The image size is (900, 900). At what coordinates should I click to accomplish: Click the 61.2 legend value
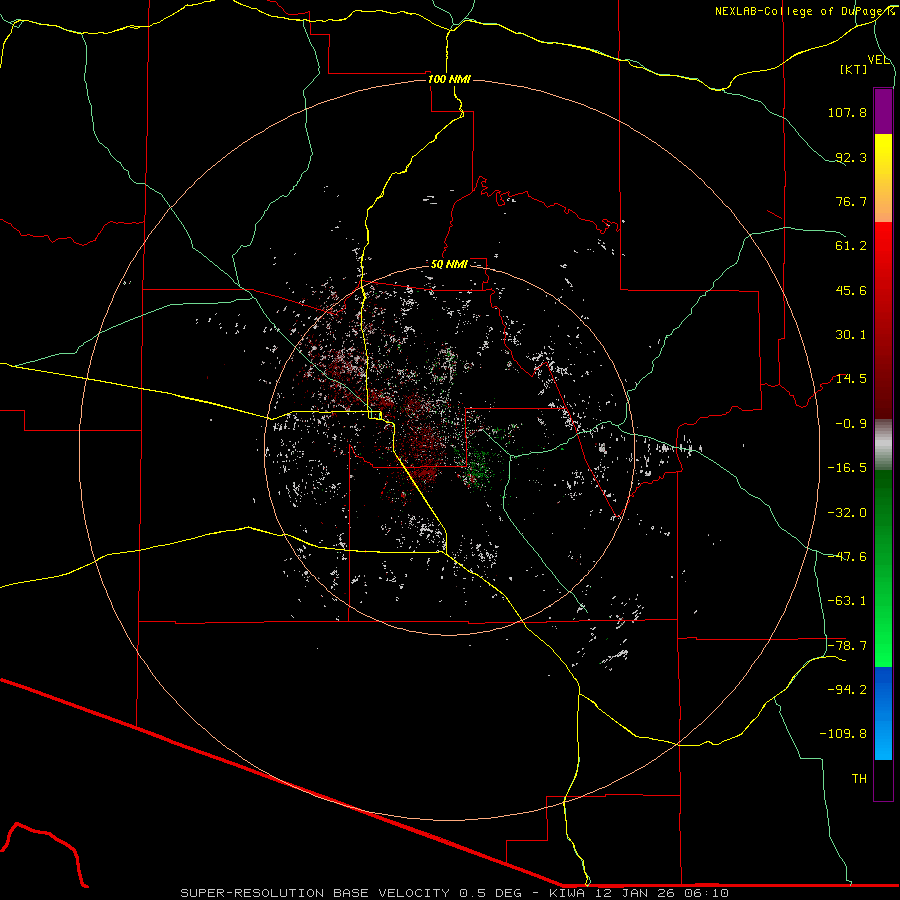coord(850,246)
